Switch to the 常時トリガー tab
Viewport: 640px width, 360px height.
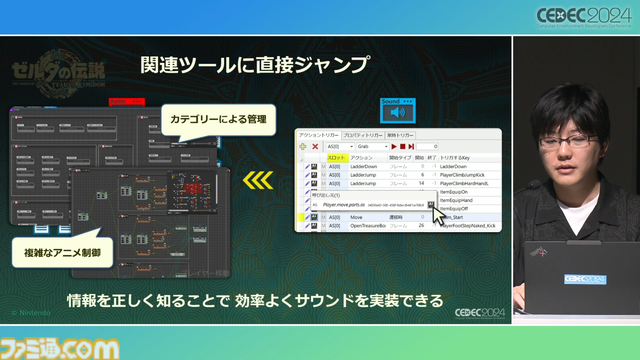(x=400, y=135)
